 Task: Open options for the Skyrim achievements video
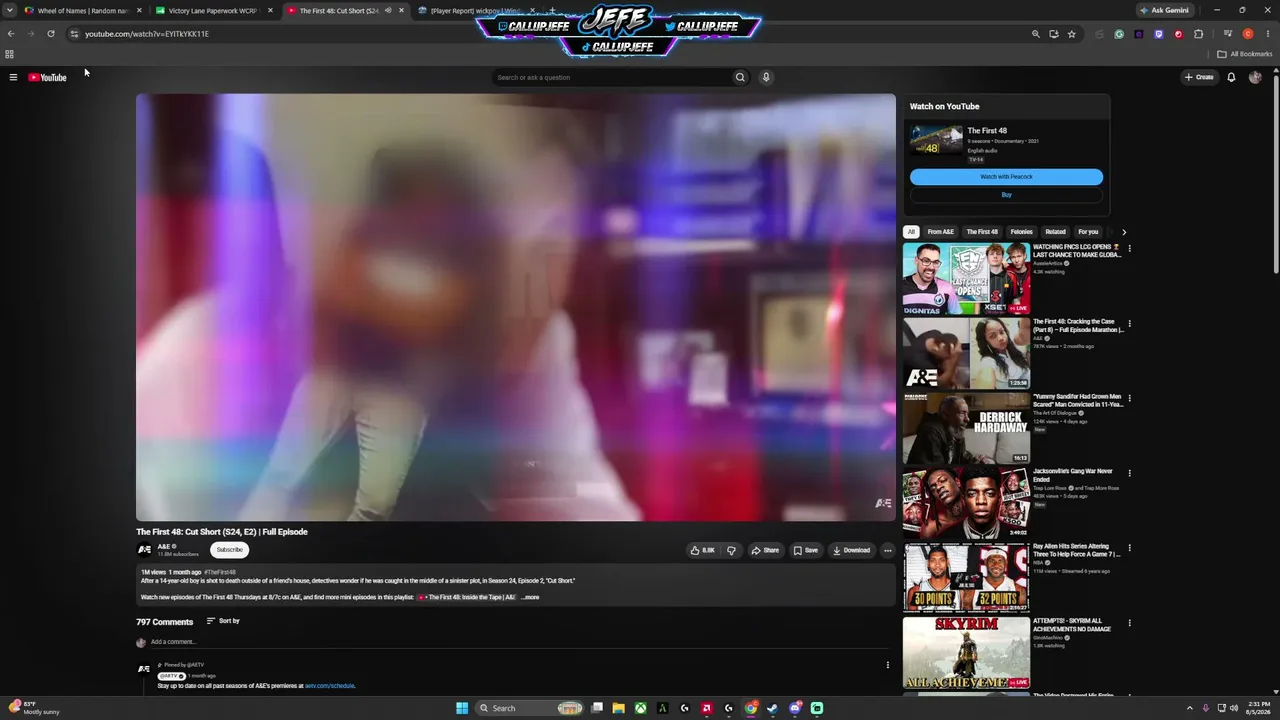pos(1129,623)
